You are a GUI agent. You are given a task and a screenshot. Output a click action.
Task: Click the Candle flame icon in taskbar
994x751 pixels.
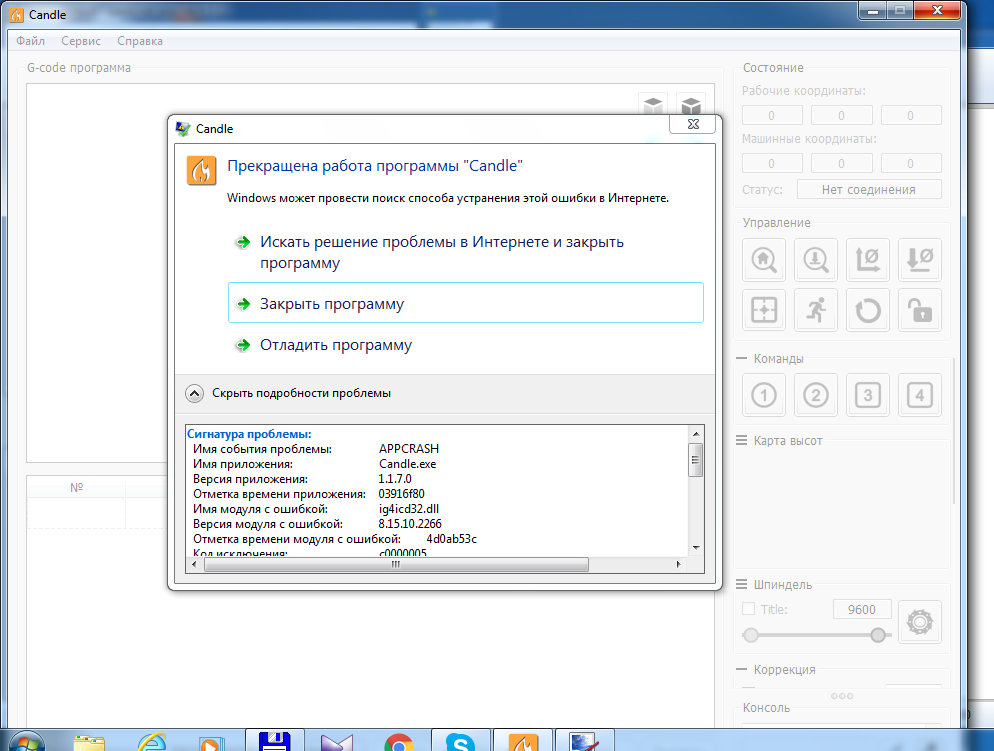pyautogui.click(x=524, y=741)
